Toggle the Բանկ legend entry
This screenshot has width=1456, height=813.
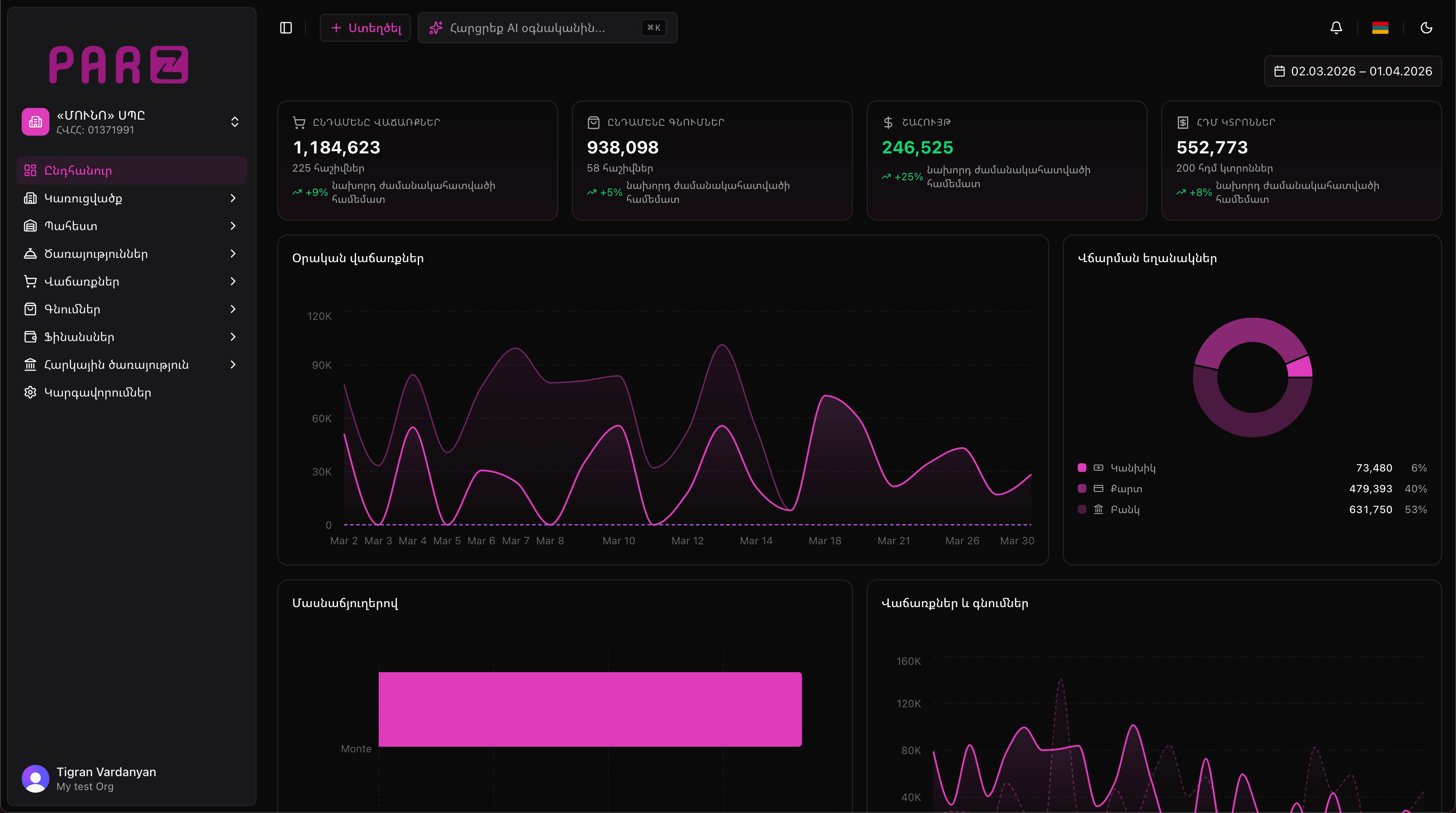click(1124, 509)
